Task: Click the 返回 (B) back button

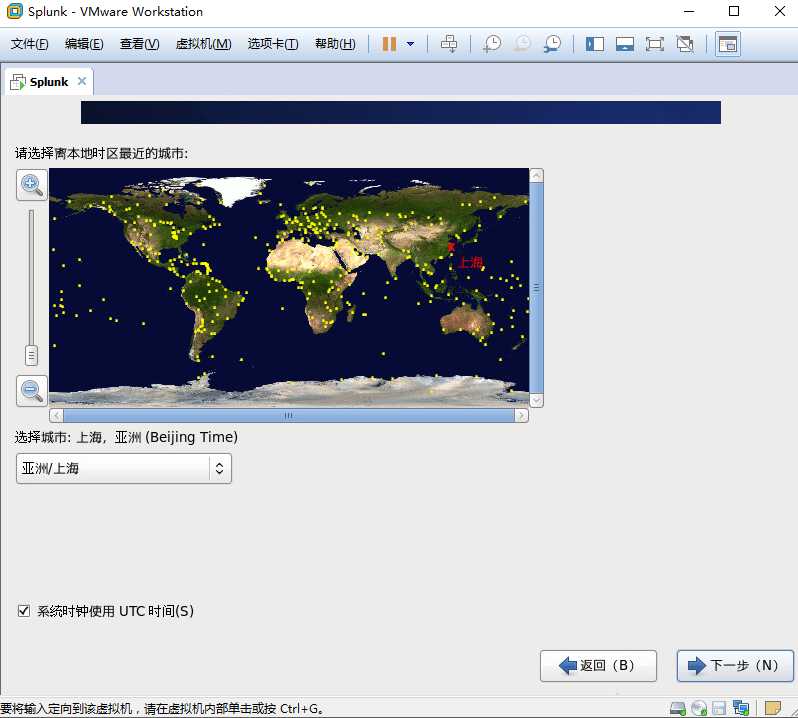Action: point(598,666)
